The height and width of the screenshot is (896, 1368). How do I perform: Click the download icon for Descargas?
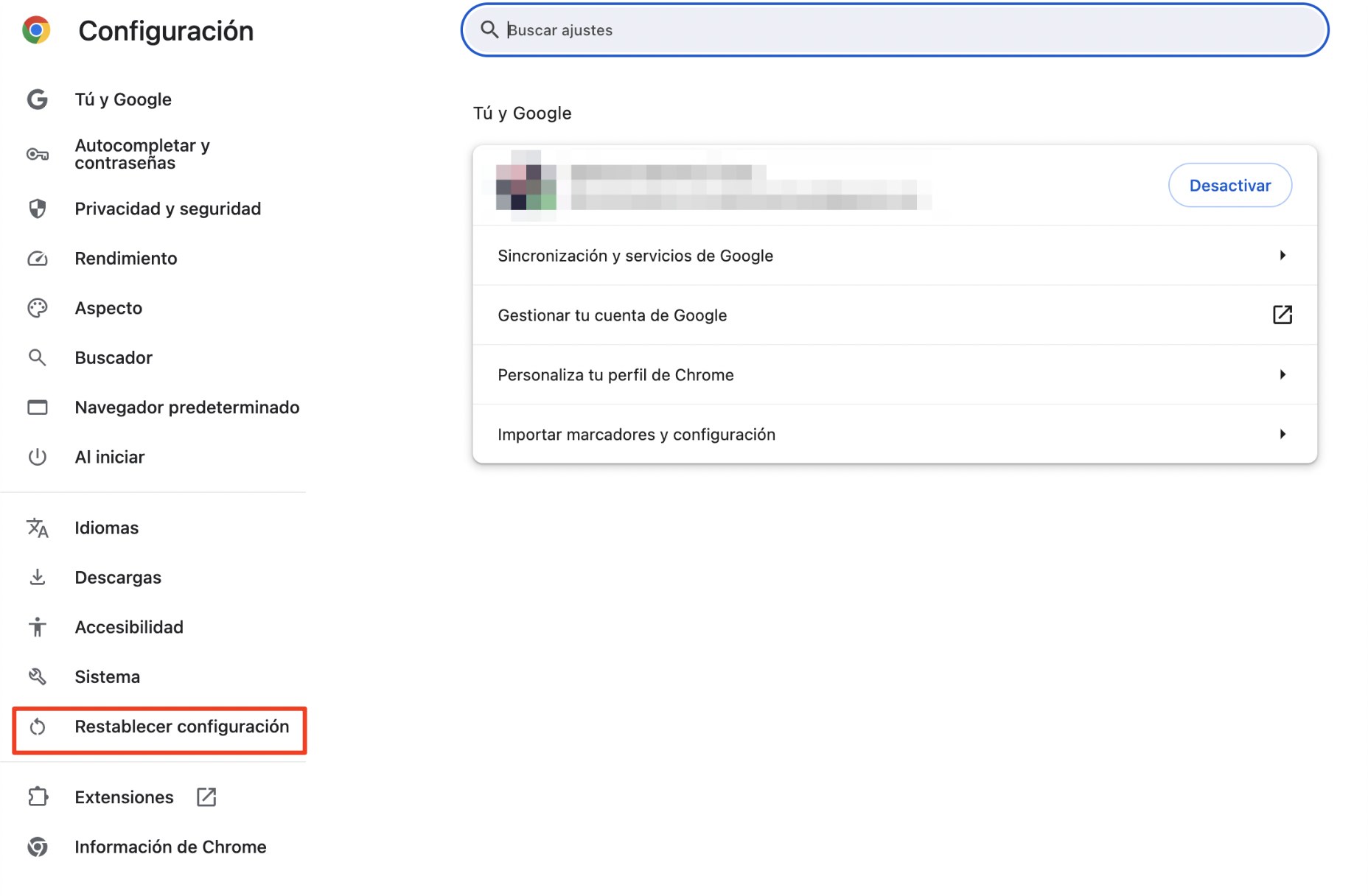[37, 577]
